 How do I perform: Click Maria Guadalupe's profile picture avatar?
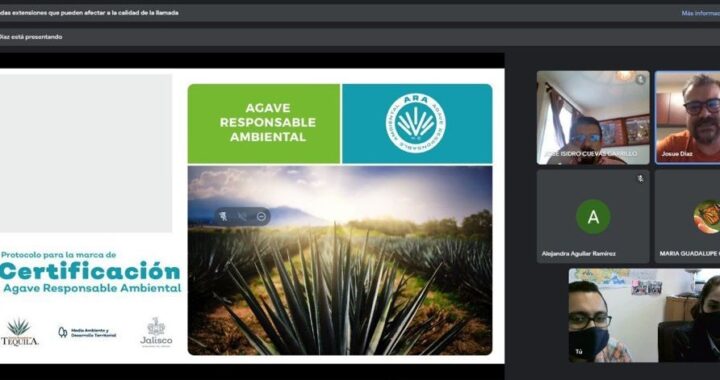(x=708, y=216)
